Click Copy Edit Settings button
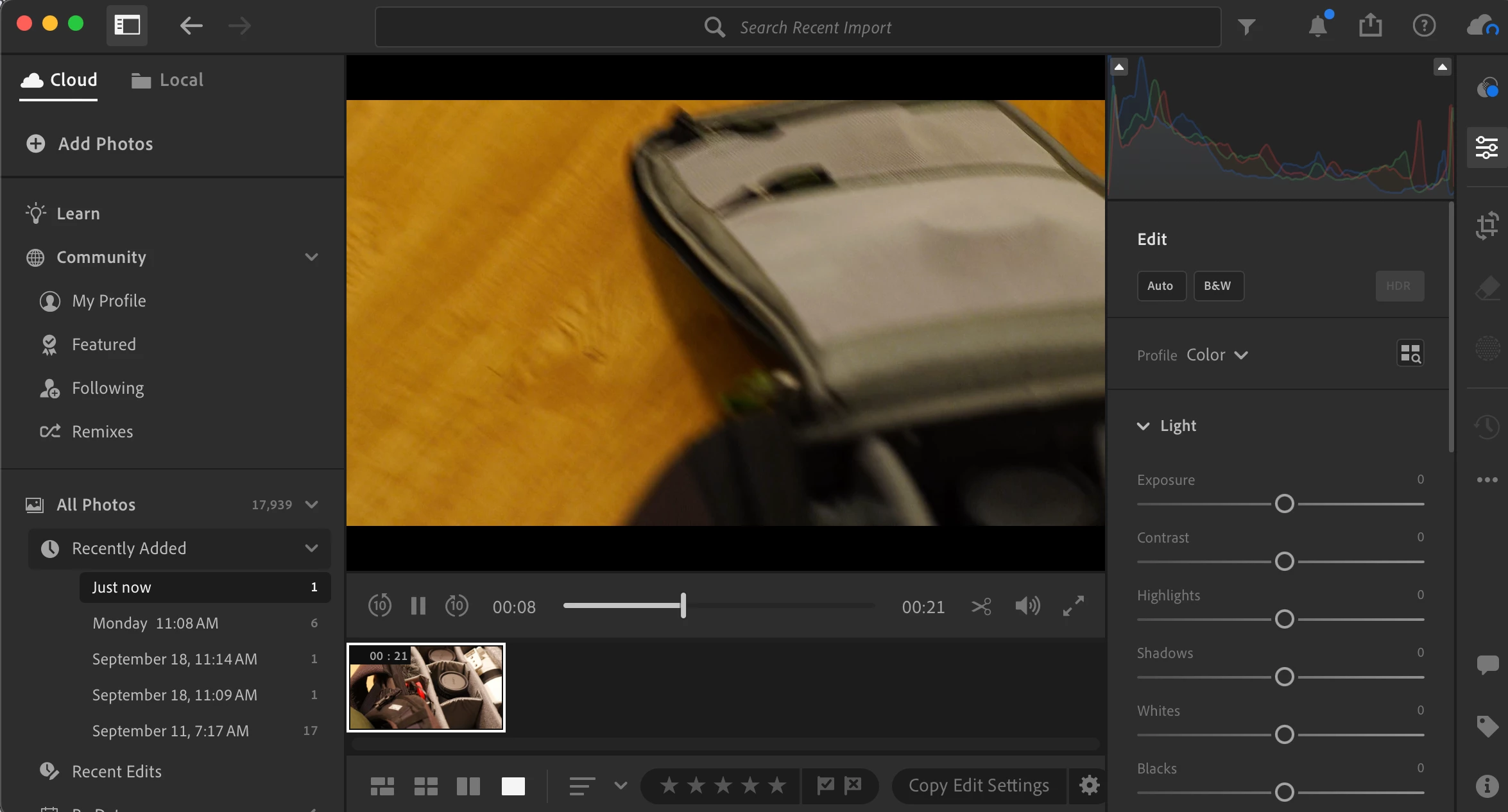Viewport: 1508px width, 812px height. point(979,785)
